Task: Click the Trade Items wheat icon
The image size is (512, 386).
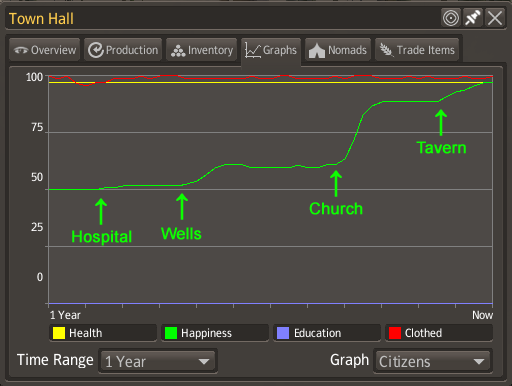Action: click(x=386, y=50)
